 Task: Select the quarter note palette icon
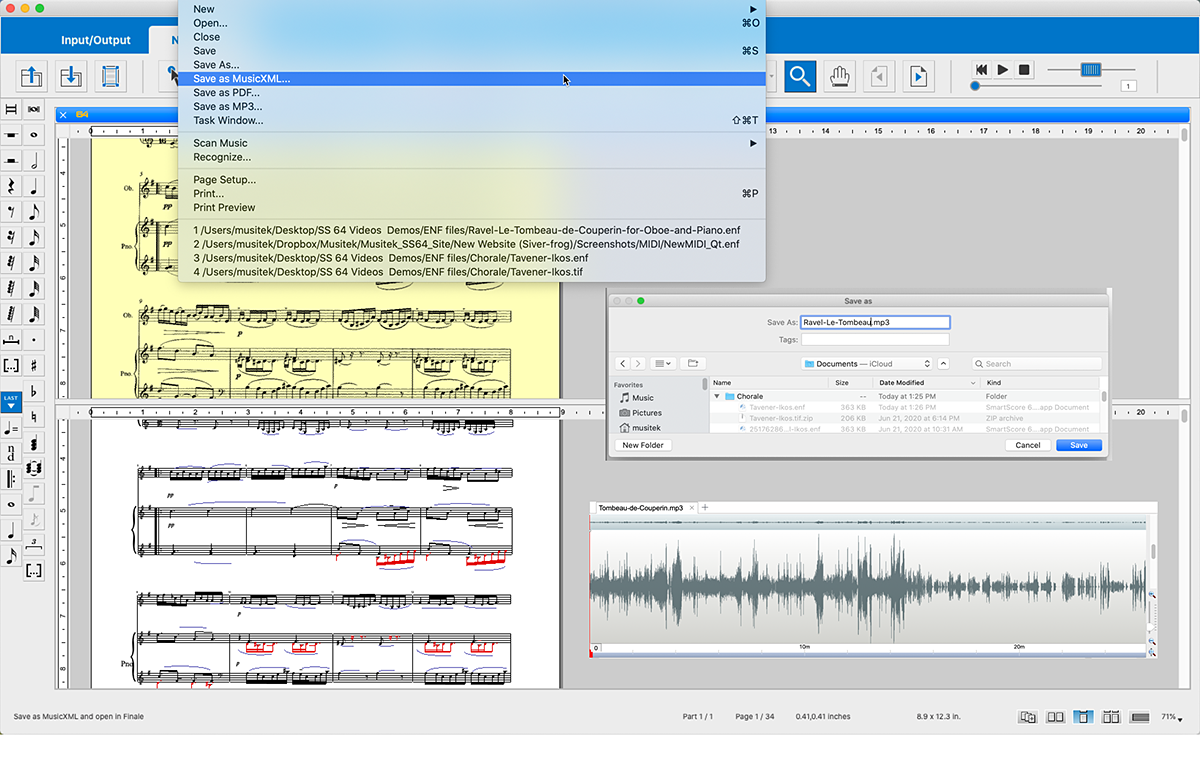34,186
